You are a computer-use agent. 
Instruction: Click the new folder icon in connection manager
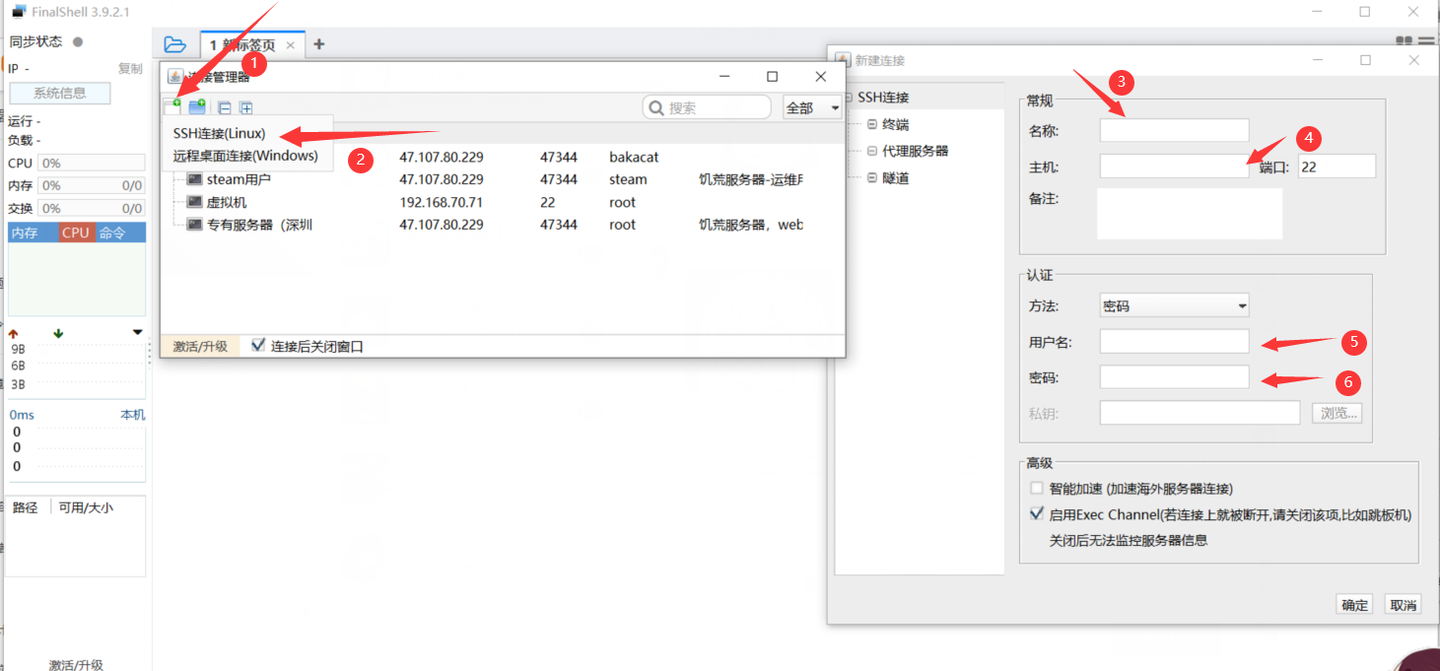[197, 107]
